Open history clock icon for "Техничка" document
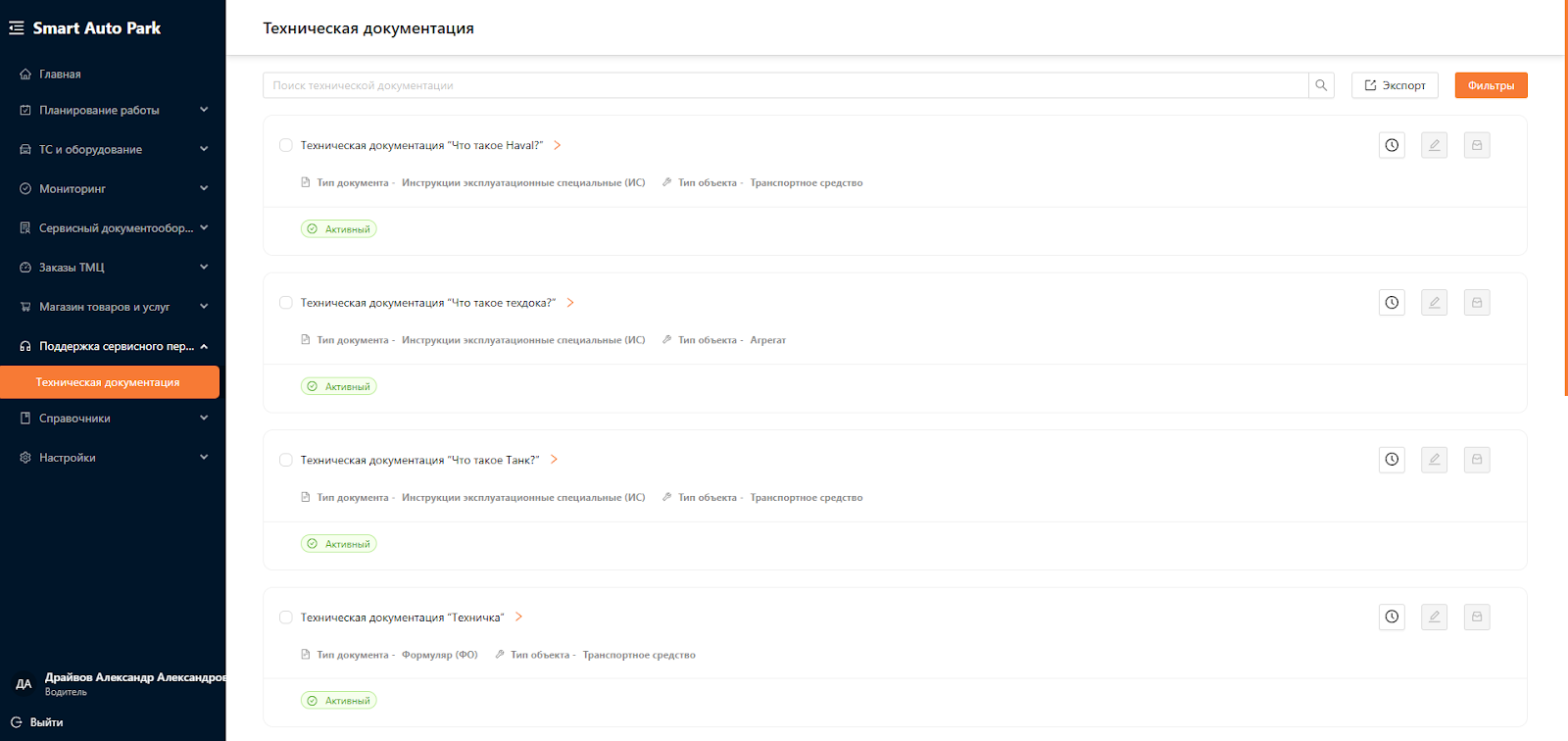 coord(1392,617)
